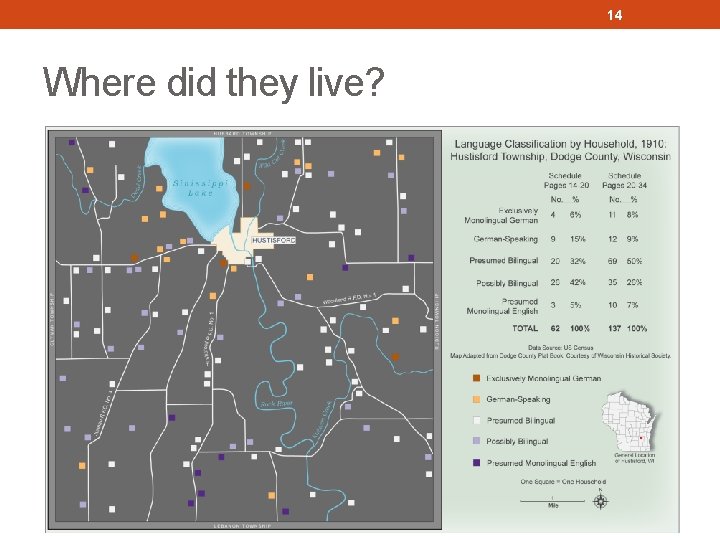Click the Rock River label on map
Image resolution: width=720 pixels, height=540 pixels.
pyautogui.click(x=276, y=404)
